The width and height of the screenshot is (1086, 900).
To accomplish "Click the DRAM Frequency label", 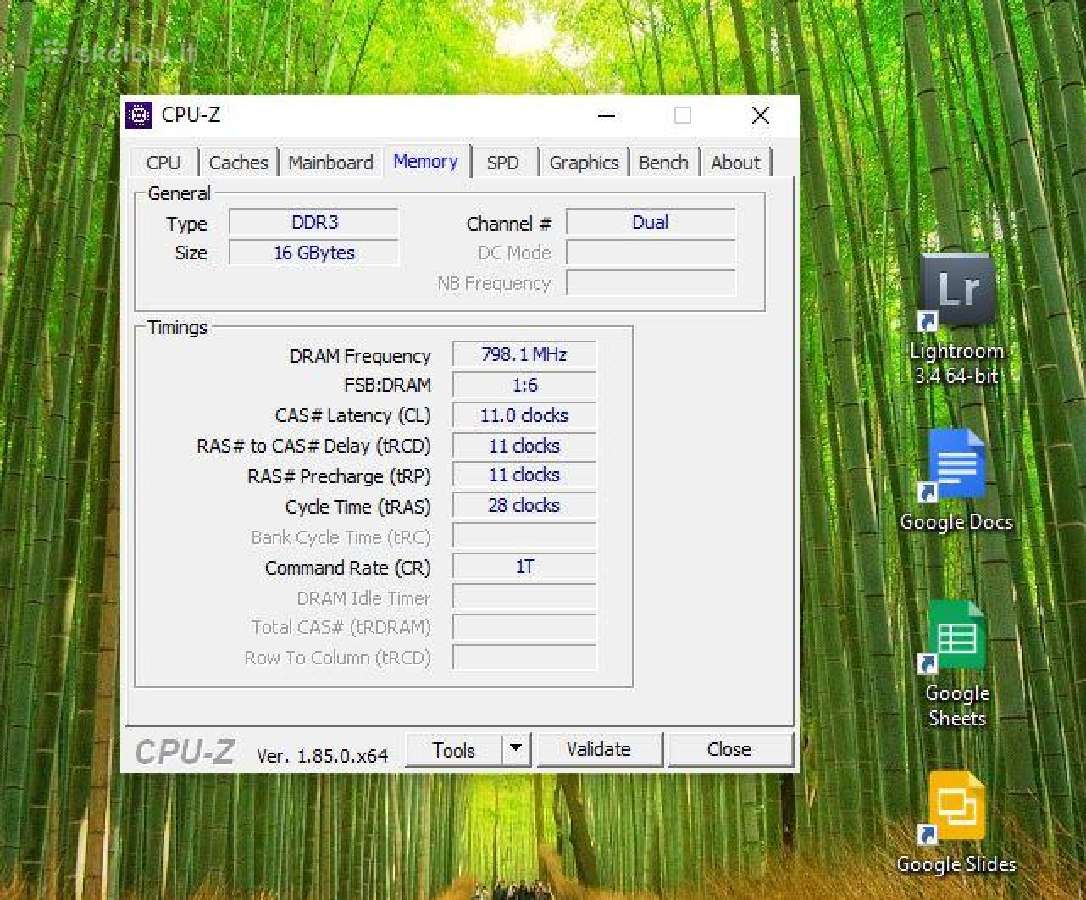I will point(360,356).
